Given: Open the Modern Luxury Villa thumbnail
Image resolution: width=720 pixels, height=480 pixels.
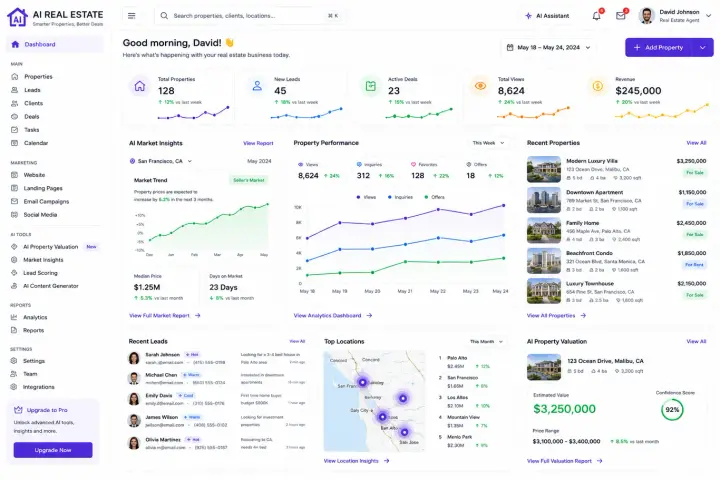Looking at the screenshot, I should tap(544, 169).
